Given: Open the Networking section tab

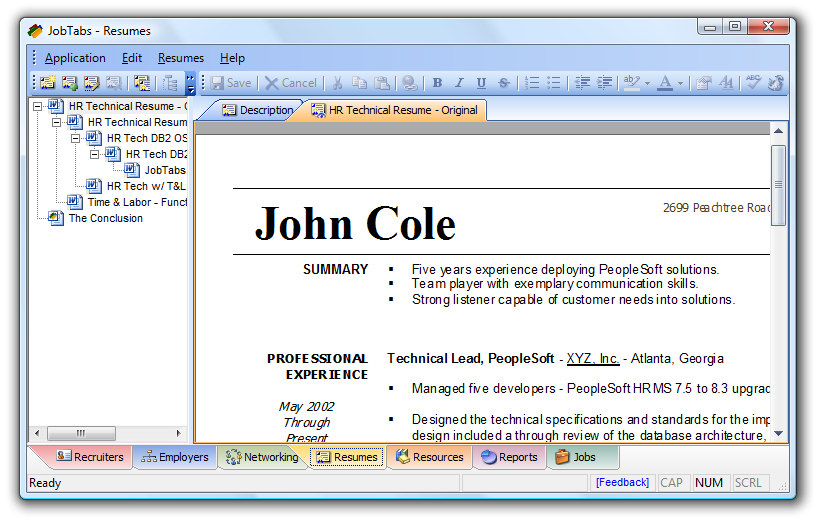Looking at the screenshot, I should pos(262,457).
